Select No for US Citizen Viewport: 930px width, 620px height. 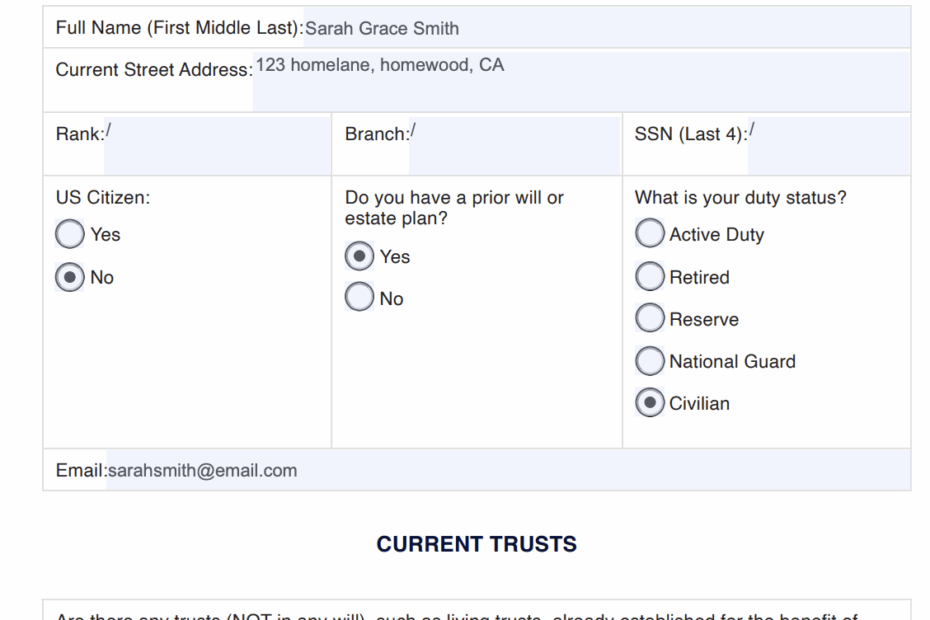point(70,277)
